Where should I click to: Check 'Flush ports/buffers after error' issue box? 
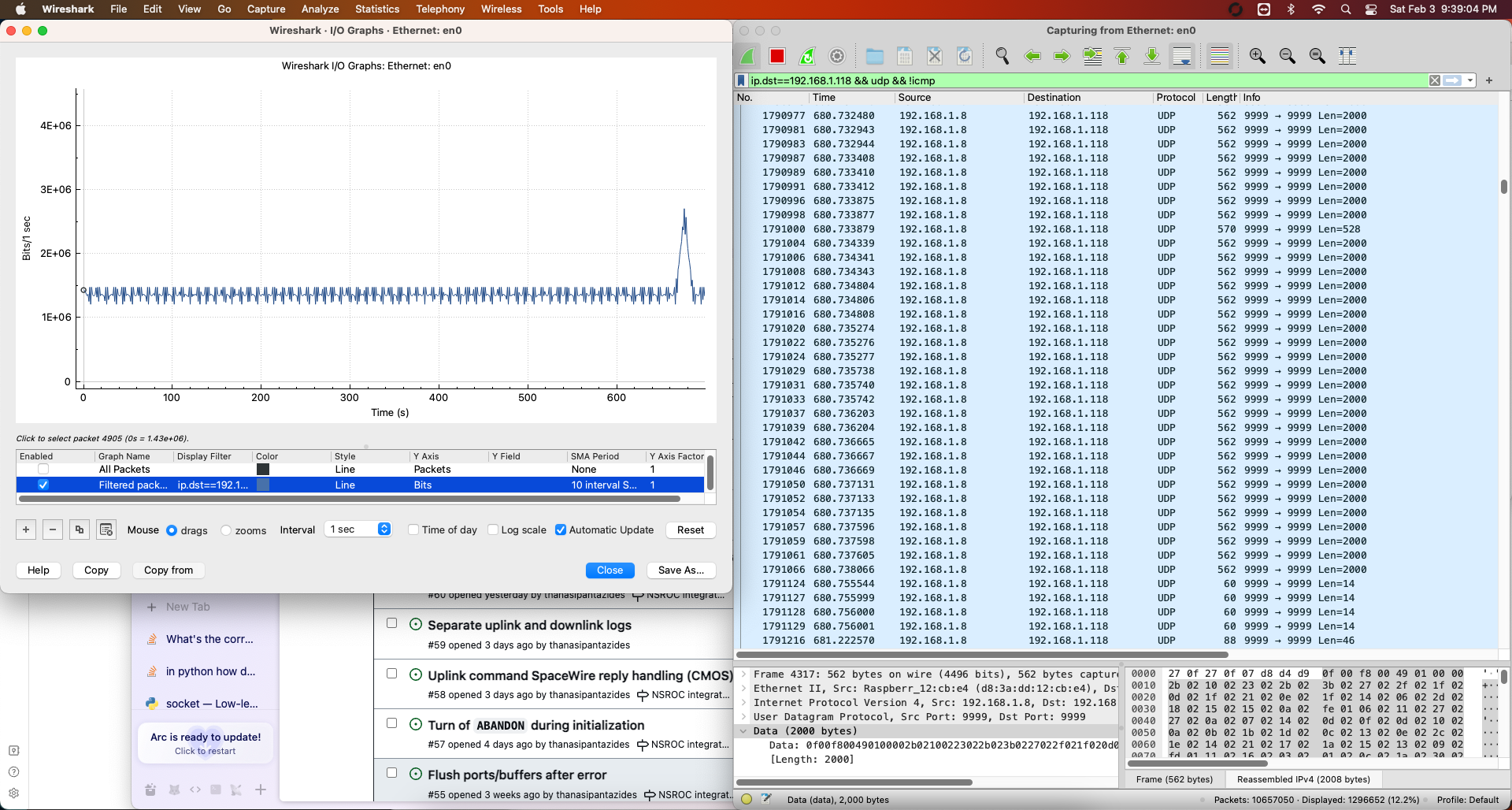pyautogui.click(x=391, y=773)
